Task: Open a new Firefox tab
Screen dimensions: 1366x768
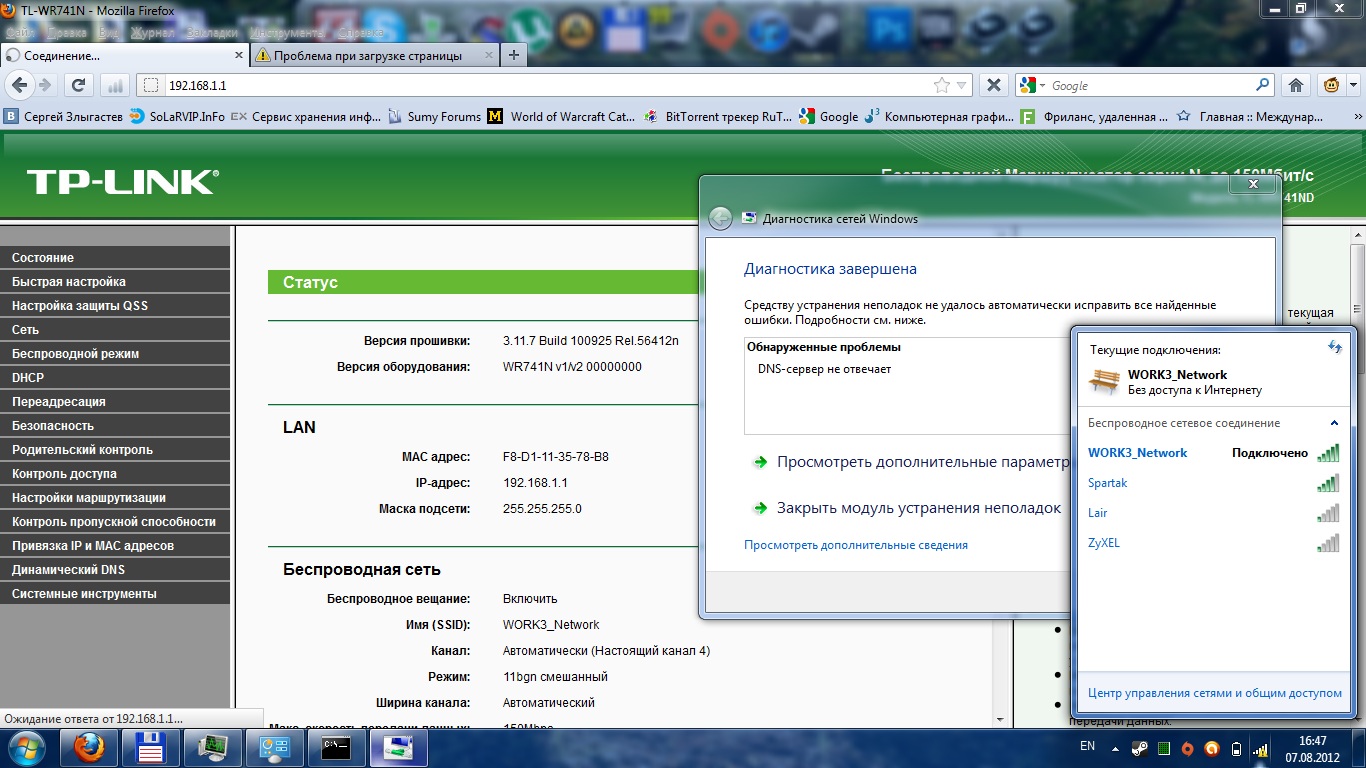Action: coord(514,55)
